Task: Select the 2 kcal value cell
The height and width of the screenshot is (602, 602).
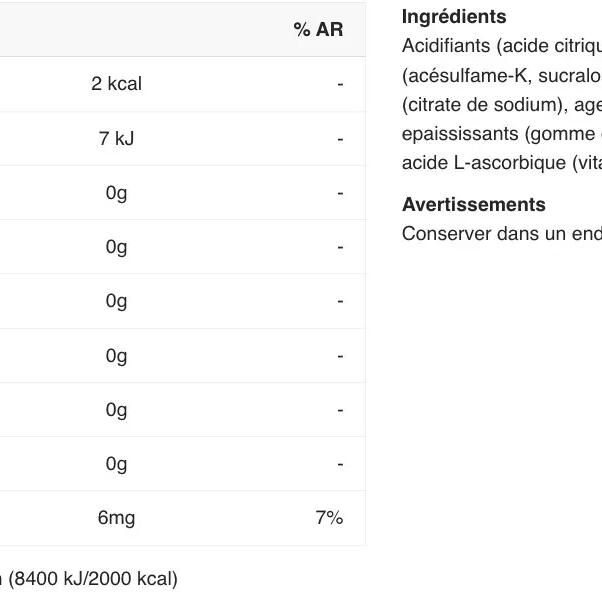Action: pos(116,84)
